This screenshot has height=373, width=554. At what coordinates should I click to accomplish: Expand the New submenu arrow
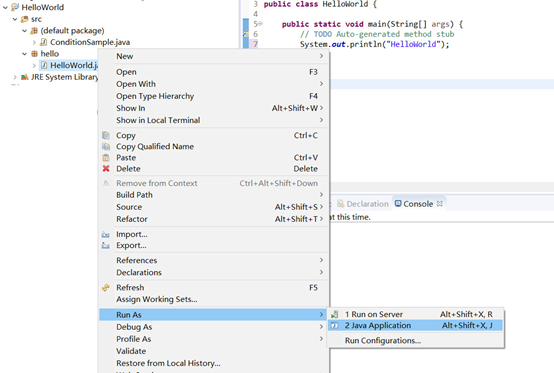321,56
